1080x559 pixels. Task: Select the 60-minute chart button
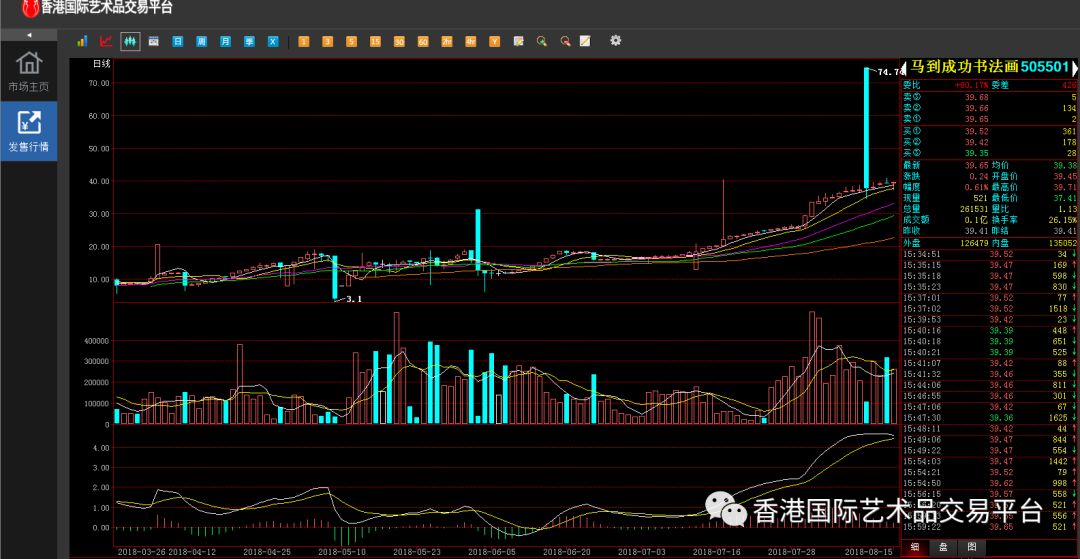pos(423,41)
